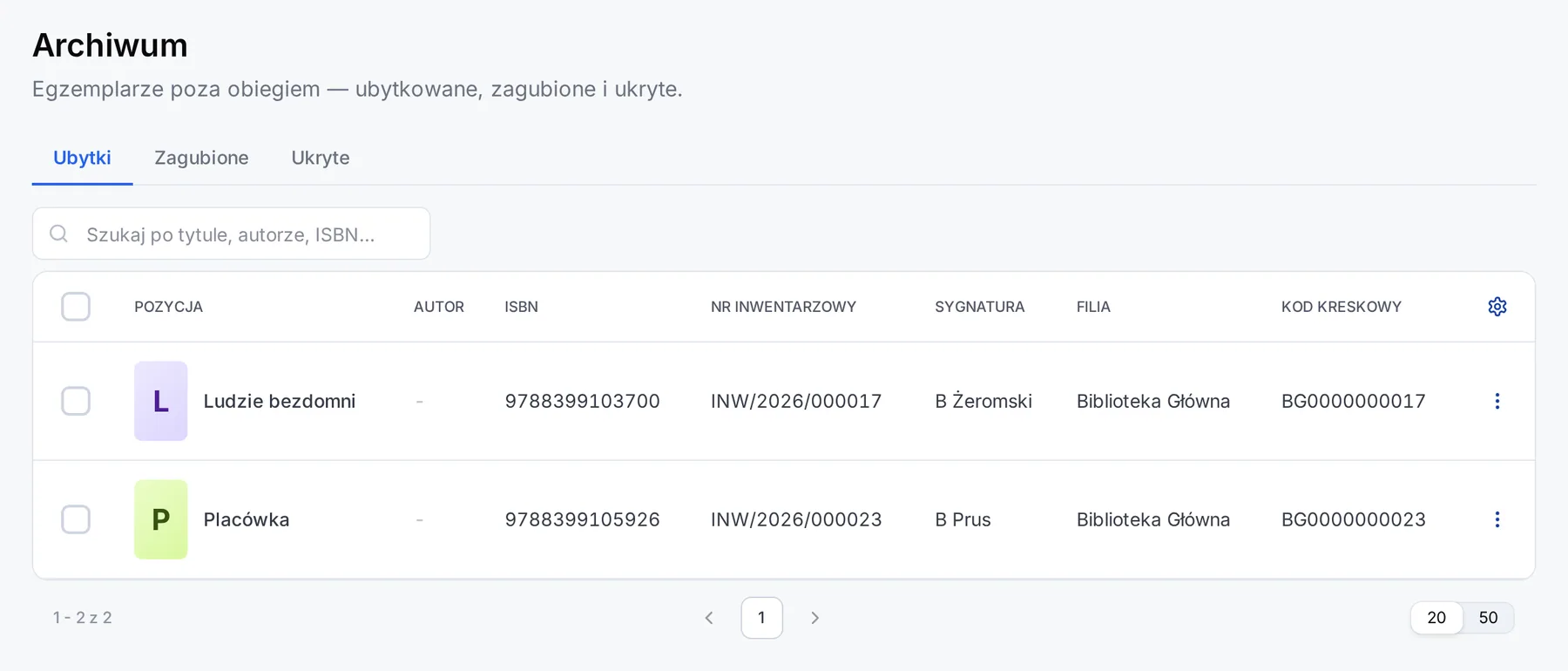This screenshot has height=671, width=1568.
Task: Switch to the Ukryte tab
Action: click(x=321, y=158)
